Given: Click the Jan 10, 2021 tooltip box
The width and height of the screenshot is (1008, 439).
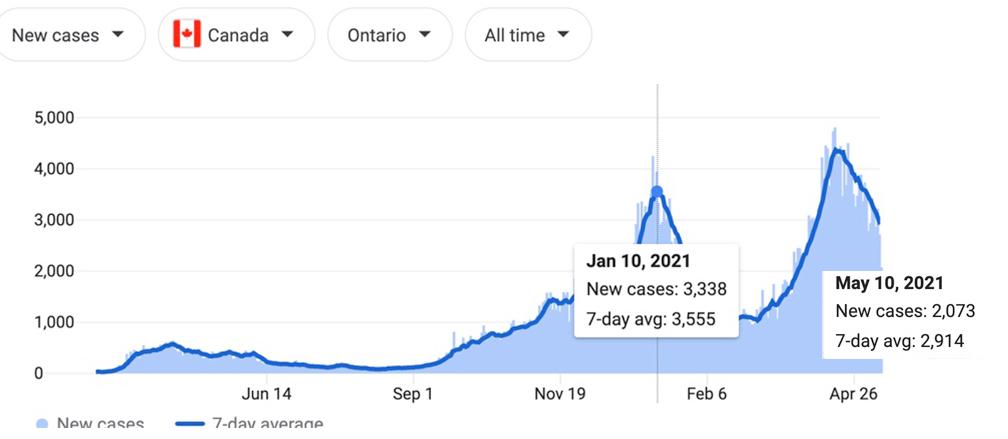Looking at the screenshot, I should [655, 290].
